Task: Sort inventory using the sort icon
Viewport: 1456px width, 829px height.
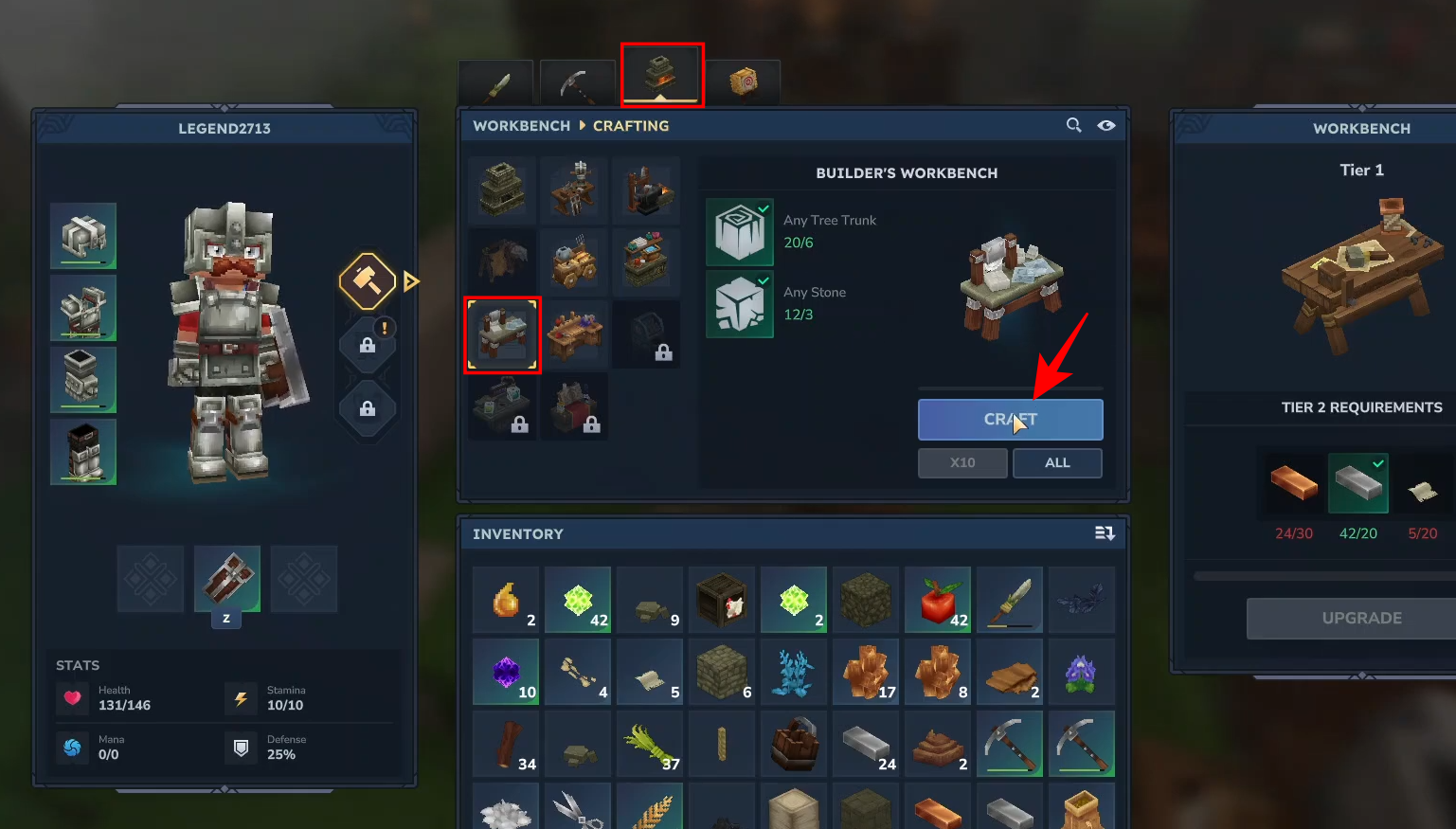Action: 1105,533
